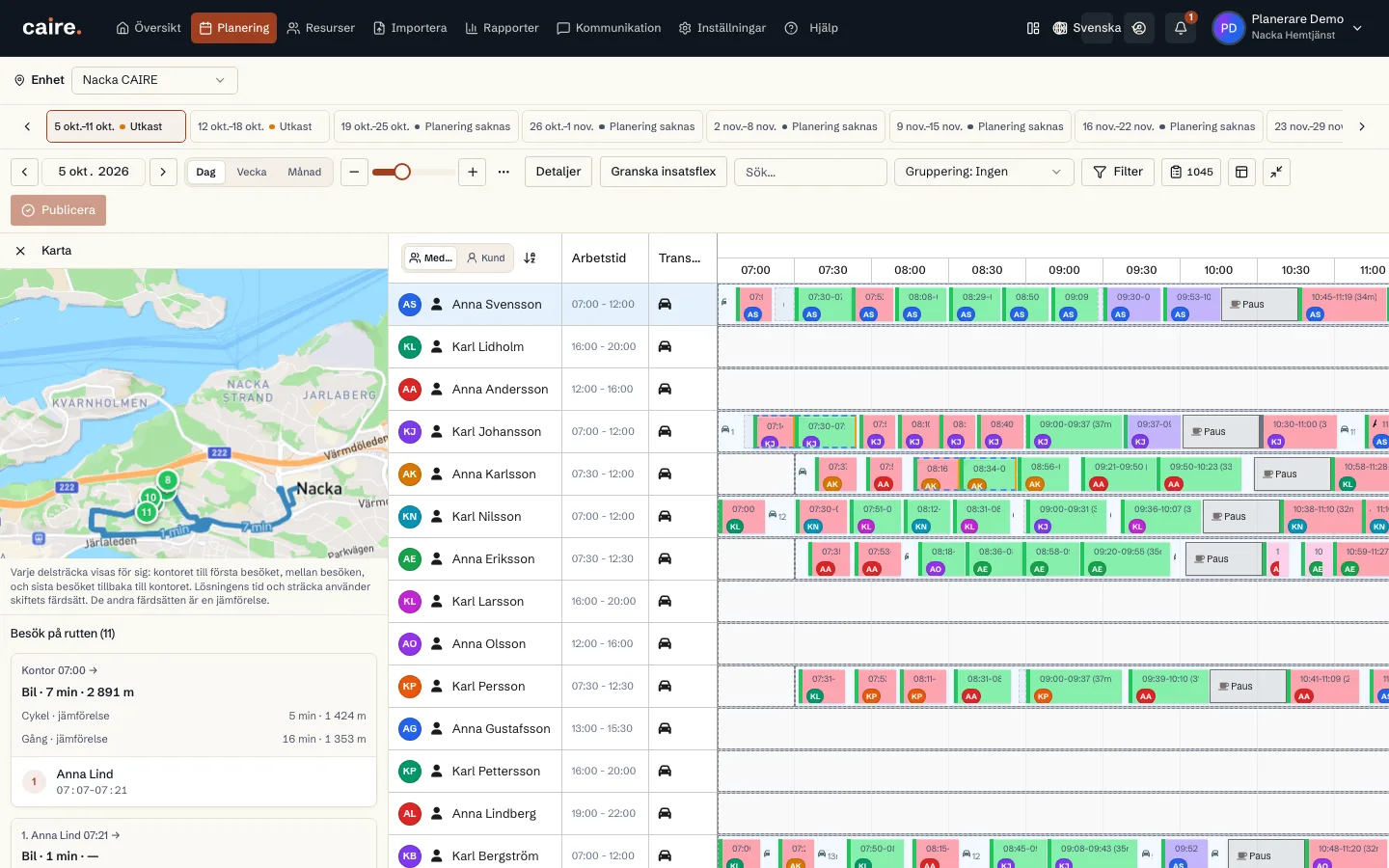Open the column layout icon after 1045
This screenshot has height=868, width=1389.
click(1241, 172)
